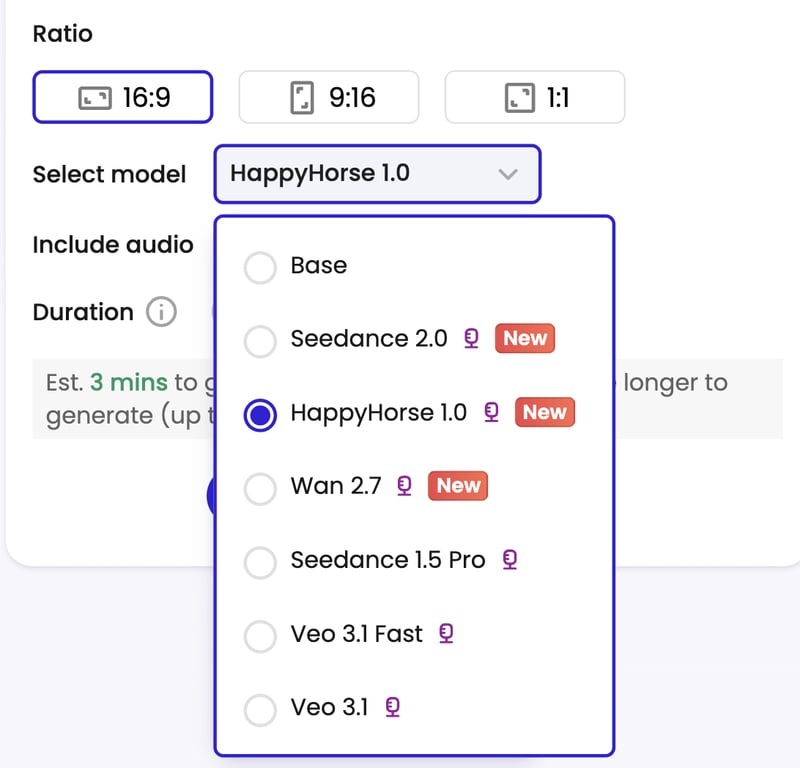The width and height of the screenshot is (800, 768).
Task: Click the 'Wan 2.7' option label
Action: pos(336,486)
